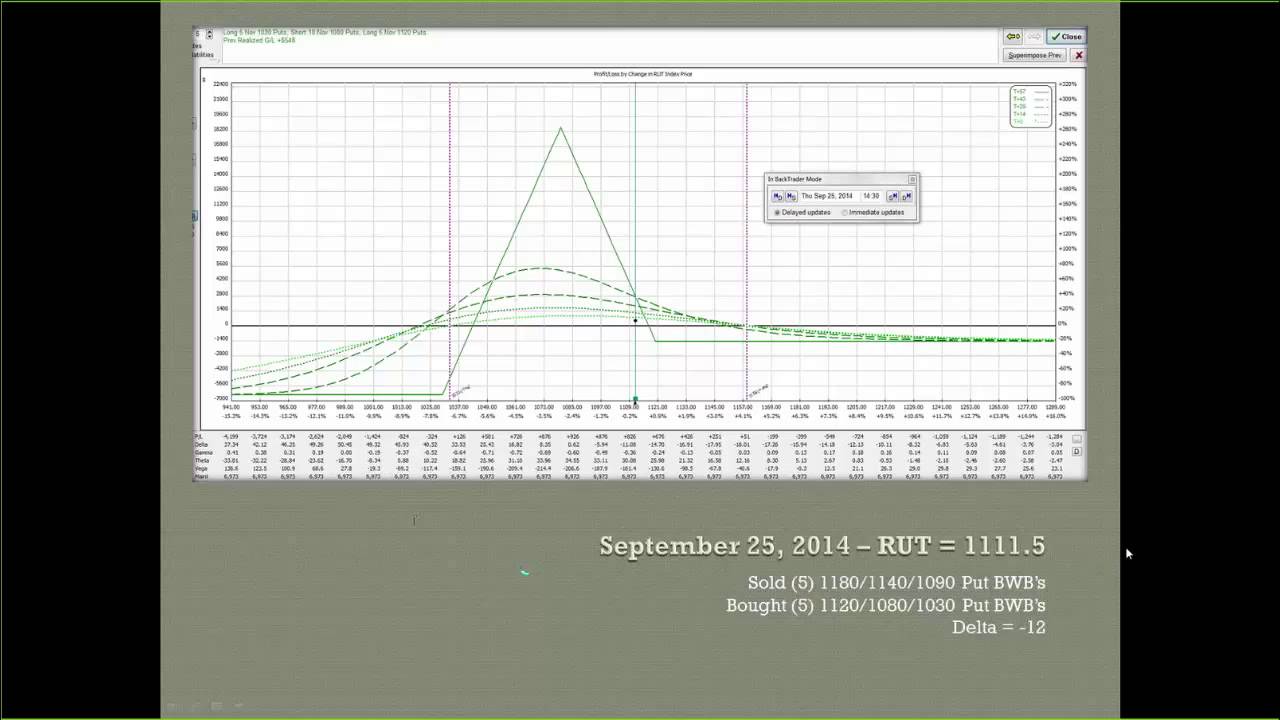Click the T+57 legend entry
This screenshot has width=1280, height=720.
(x=1030, y=92)
